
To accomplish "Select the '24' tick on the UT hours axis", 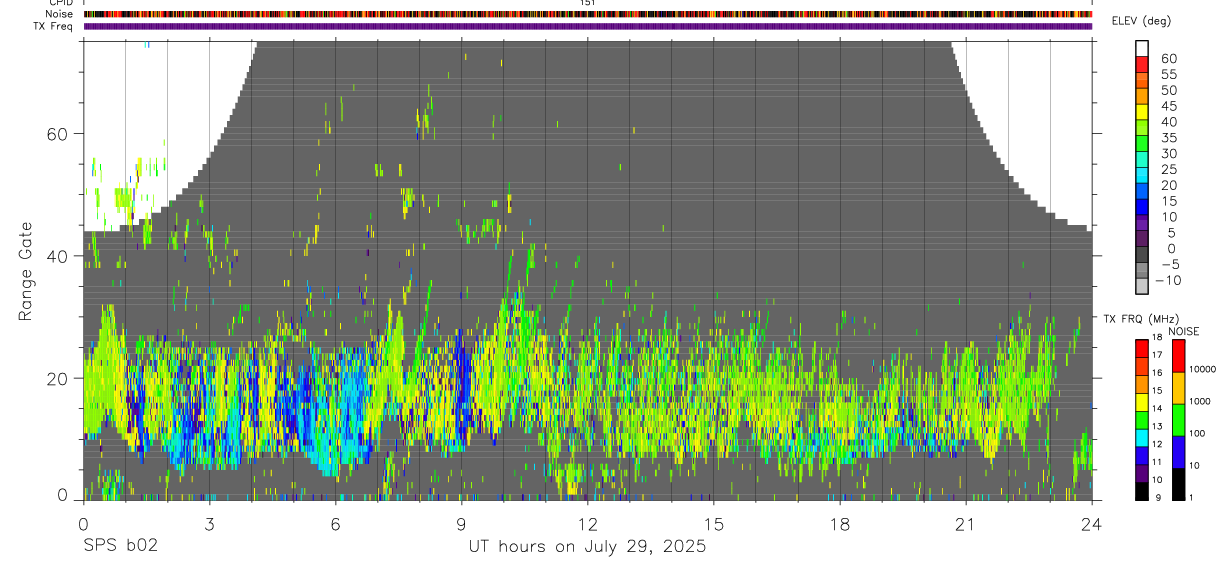I will [1092, 523].
